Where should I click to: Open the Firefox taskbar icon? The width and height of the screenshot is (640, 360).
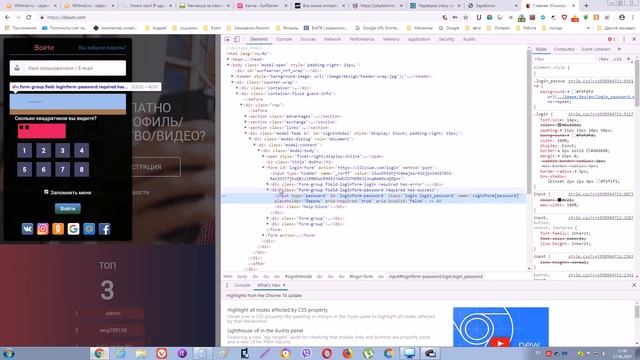click(347, 353)
